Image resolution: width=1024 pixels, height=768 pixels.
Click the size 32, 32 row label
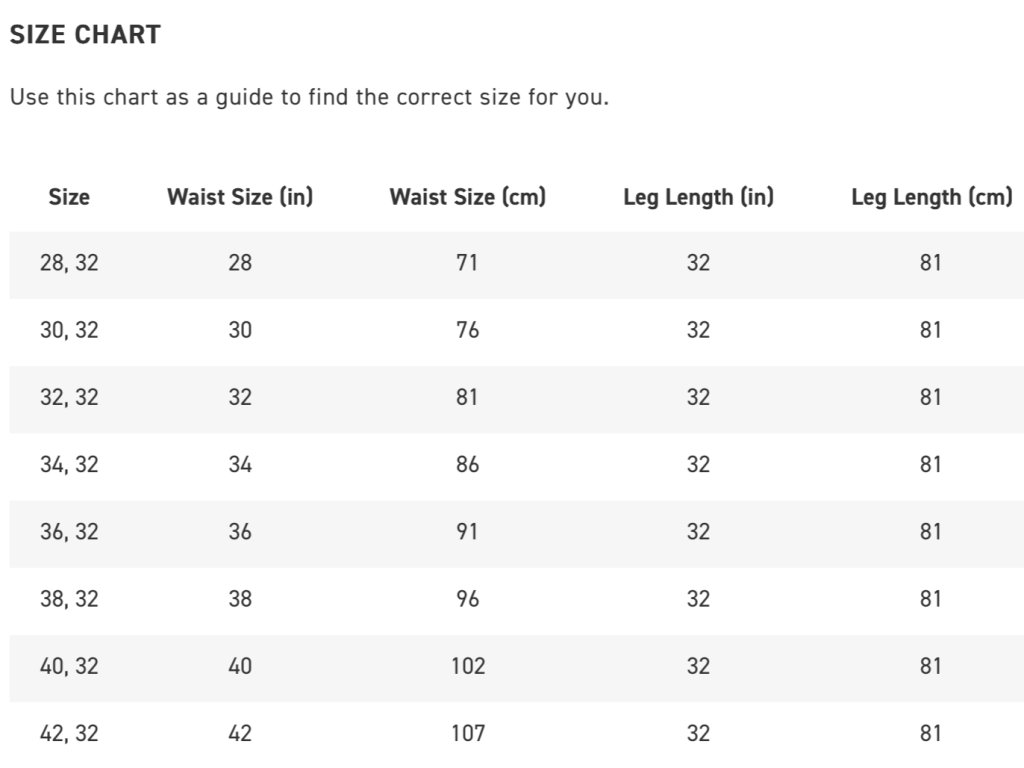[x=69, y=397]
